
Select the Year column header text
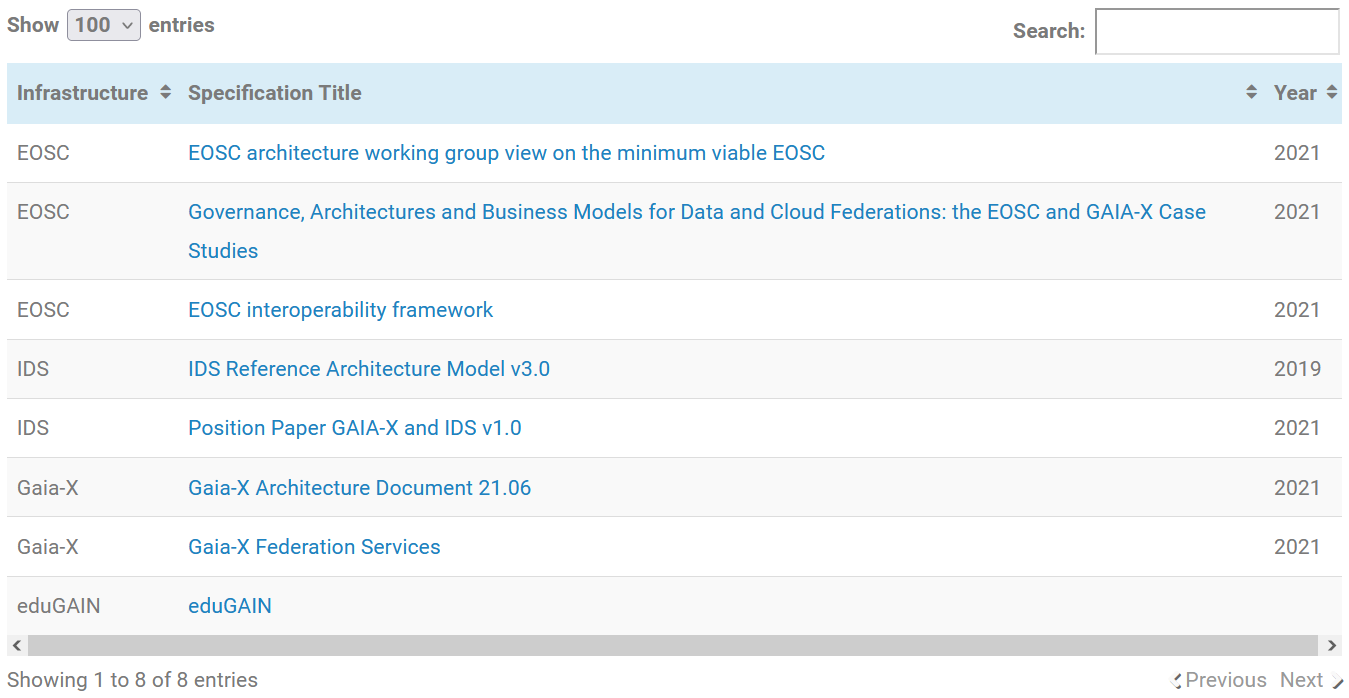[1295, 93]
